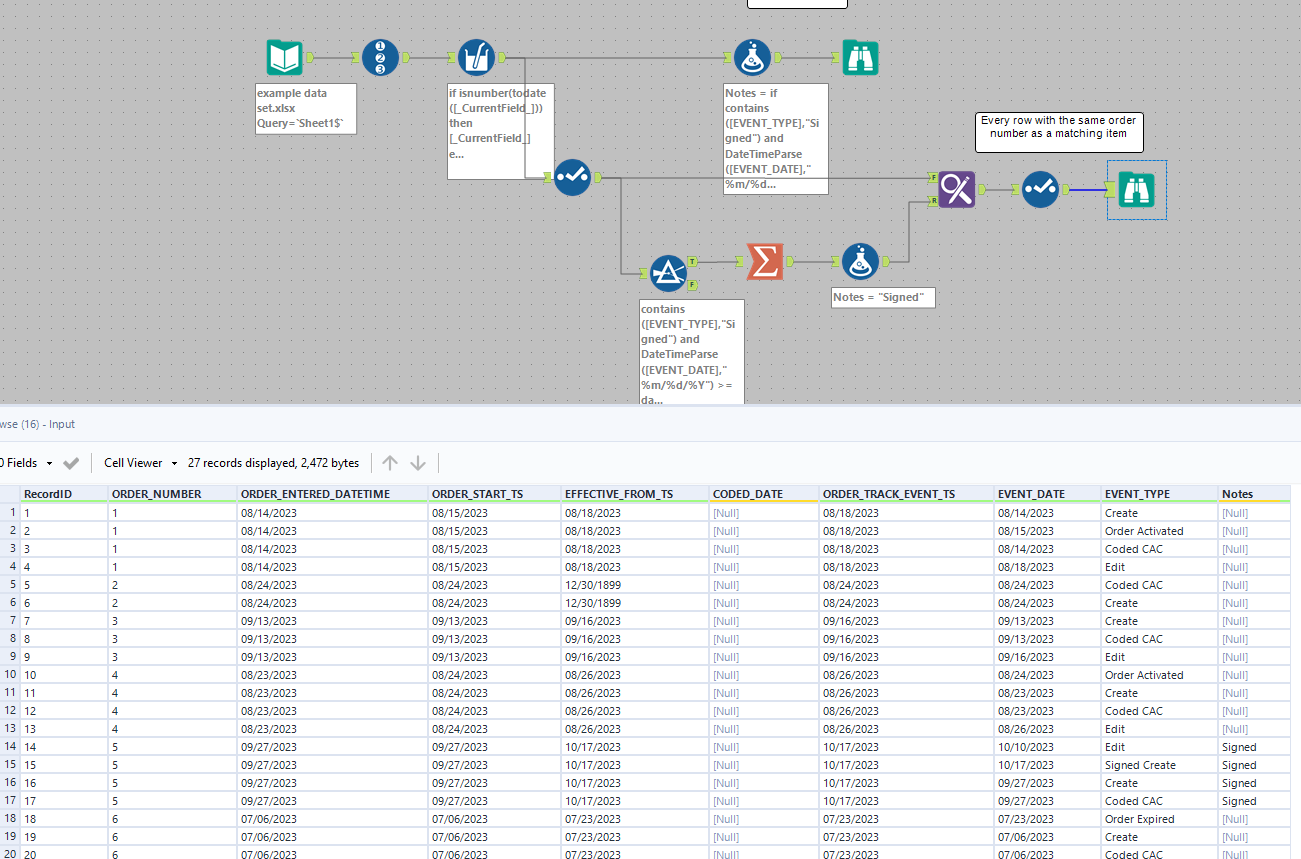Open the final Browse tool at workflow end
Screen dimensions: 1301x859
(1136, 189)
